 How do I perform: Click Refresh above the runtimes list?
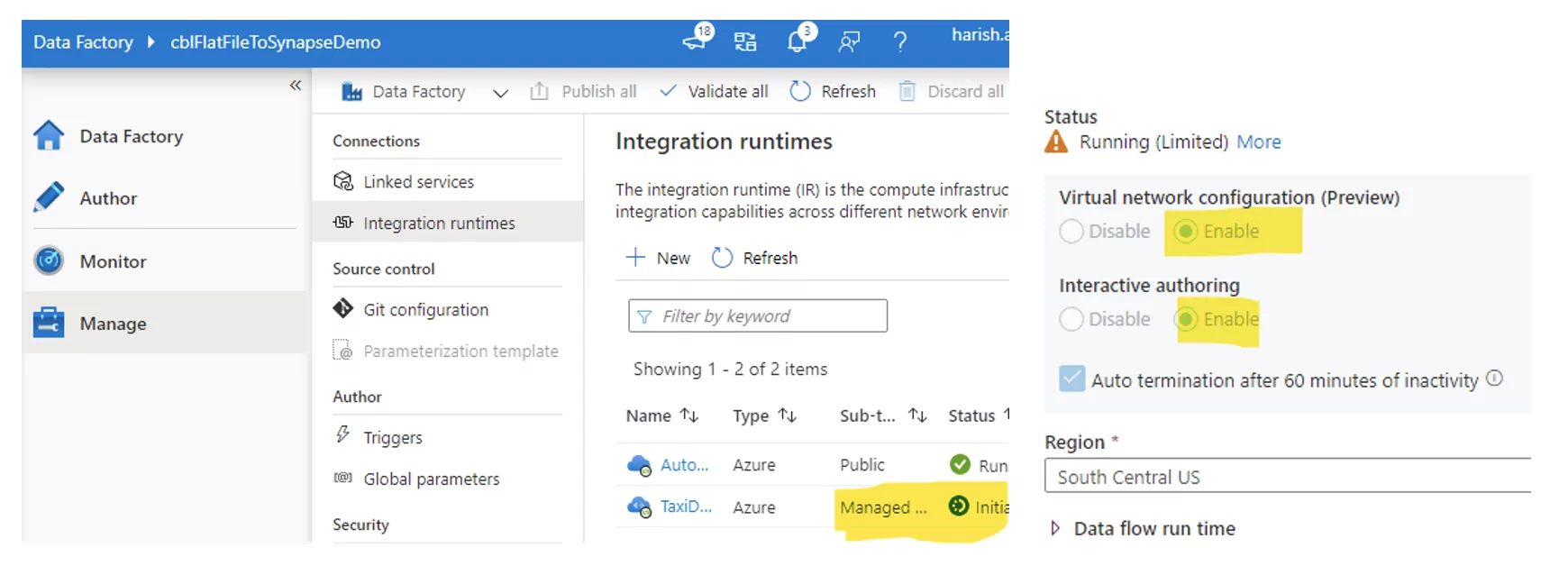(x=755, y=258)
